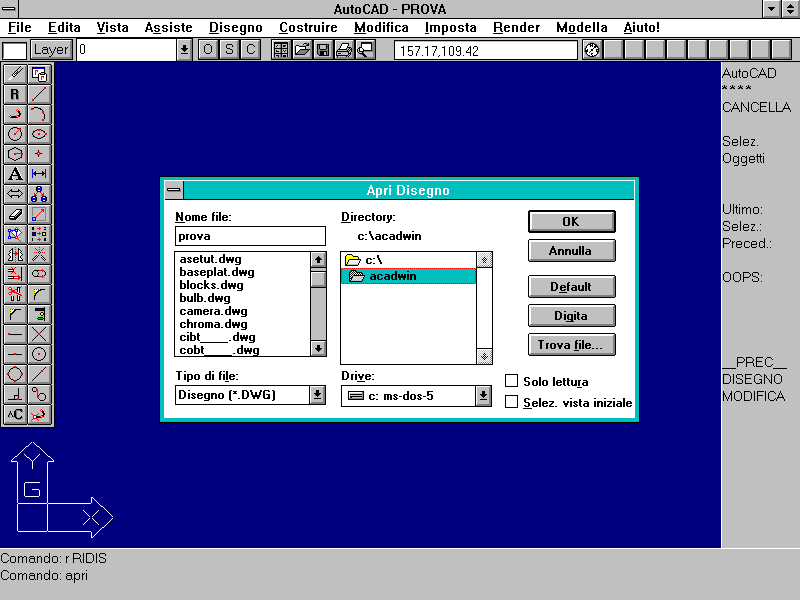Click the Default button

point(571,287)
